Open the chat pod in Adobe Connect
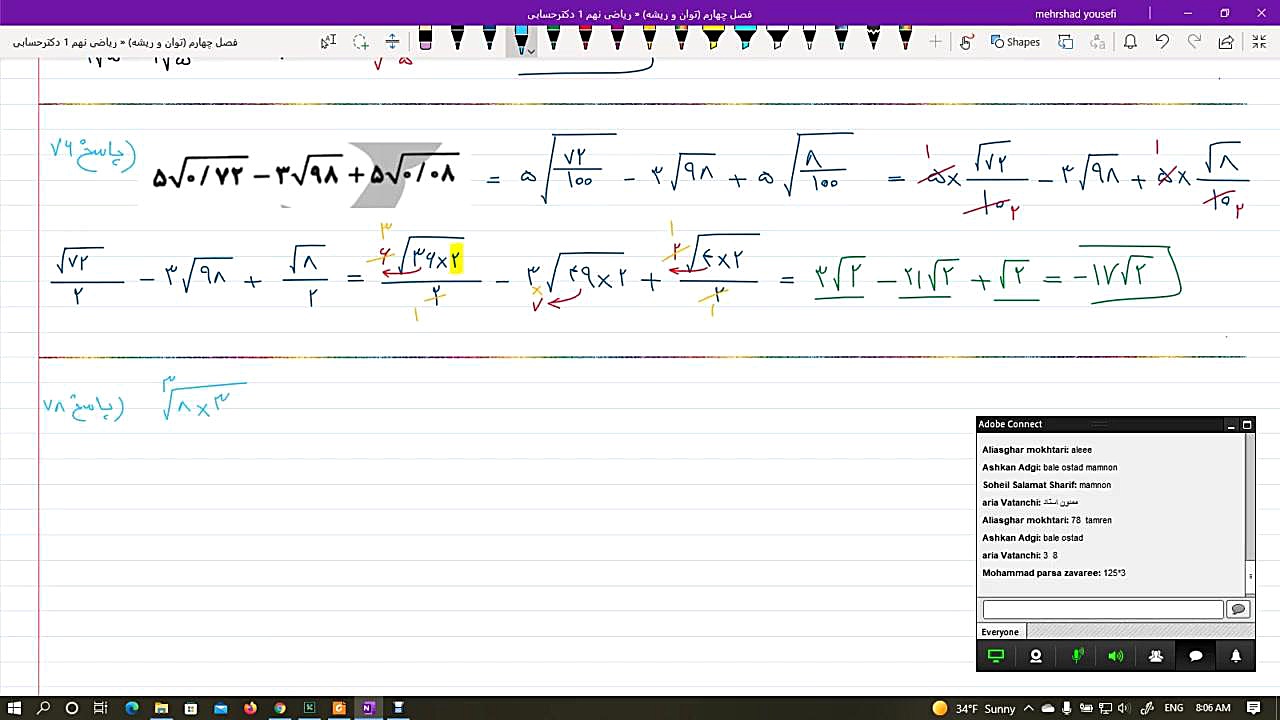The image size is (1280, 720). click(1196, 656)
